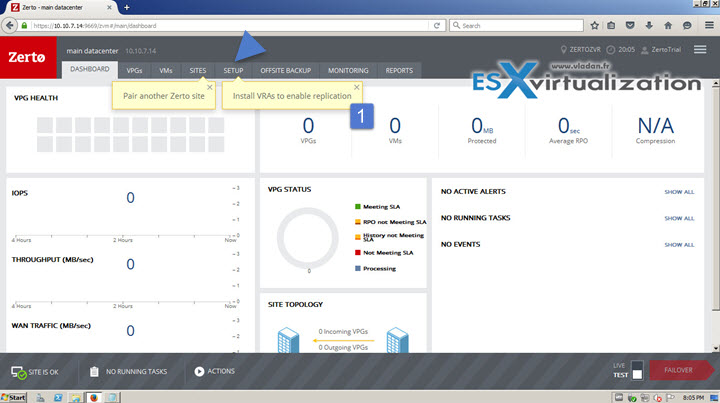Image resolution: width=720 pixels, height=403 pixels.
Task: Click the red FAILOVER button
Action: (x=680, y=370)
